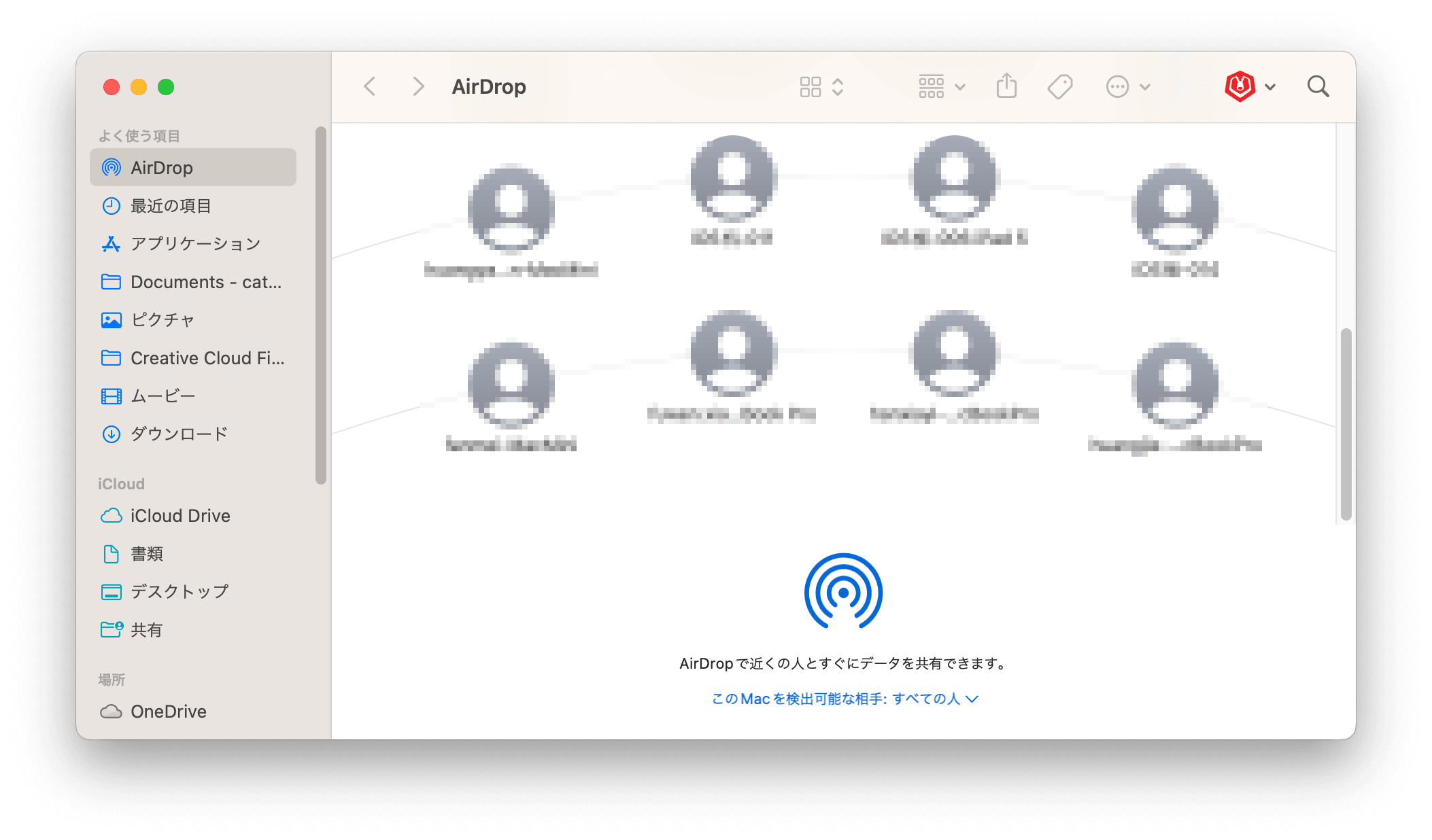Expand the grouping options chevron
Image resolution: width=1432 pixels, height=840 pixels.
tap(960, 87)
